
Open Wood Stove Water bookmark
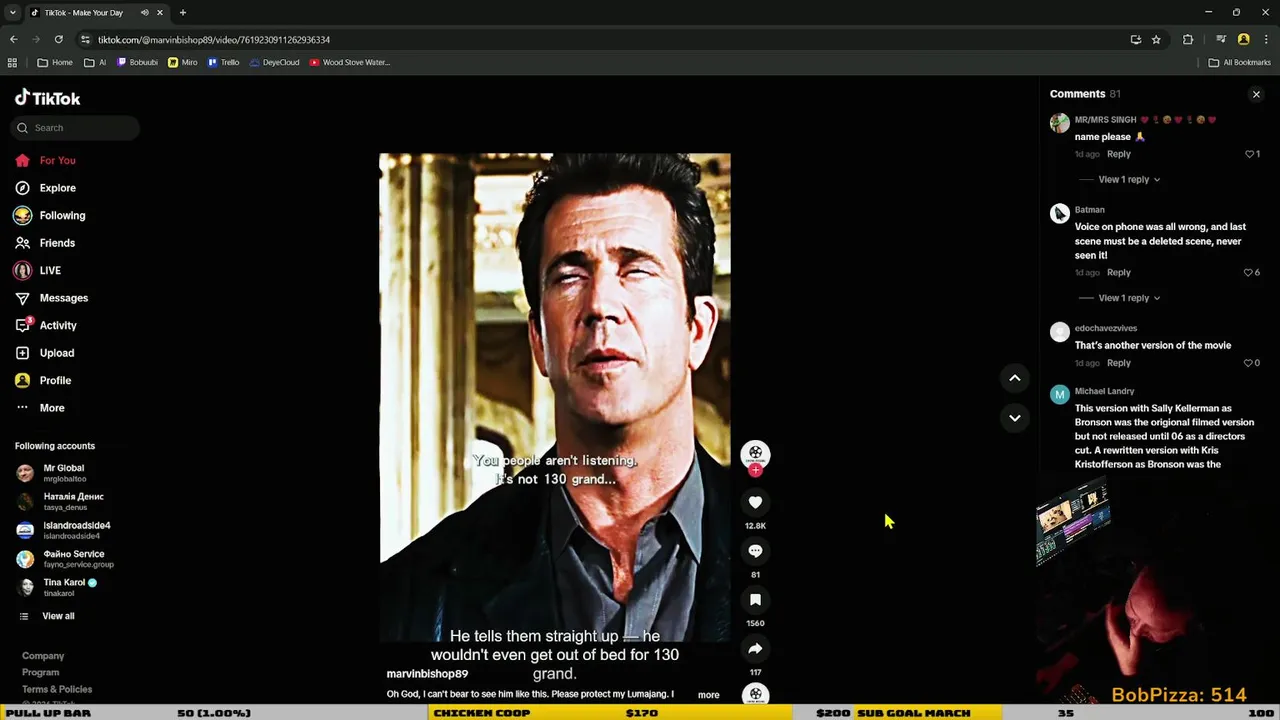(349, 62)
